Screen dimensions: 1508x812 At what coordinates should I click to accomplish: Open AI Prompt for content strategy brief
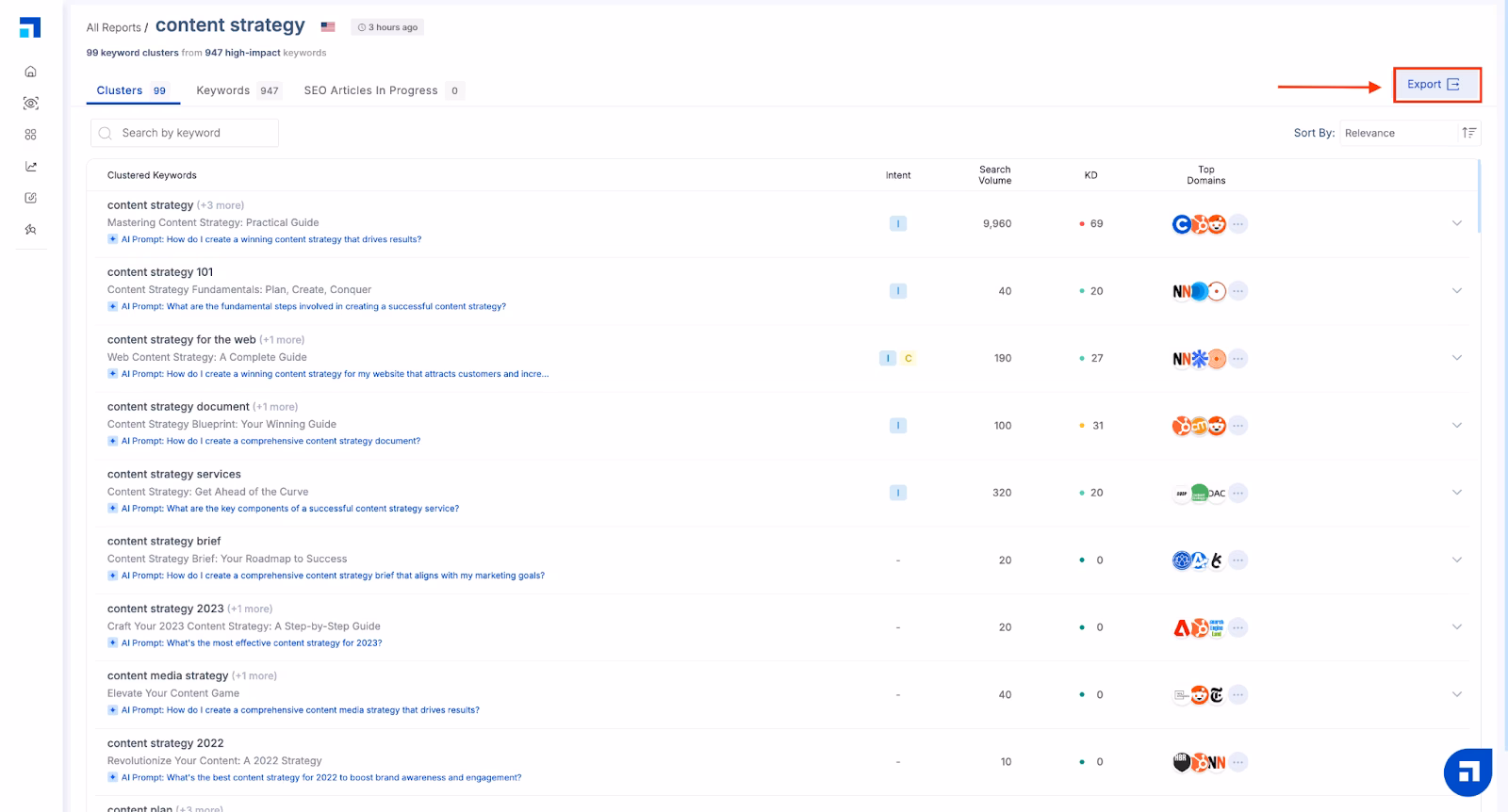pos(332,576)
